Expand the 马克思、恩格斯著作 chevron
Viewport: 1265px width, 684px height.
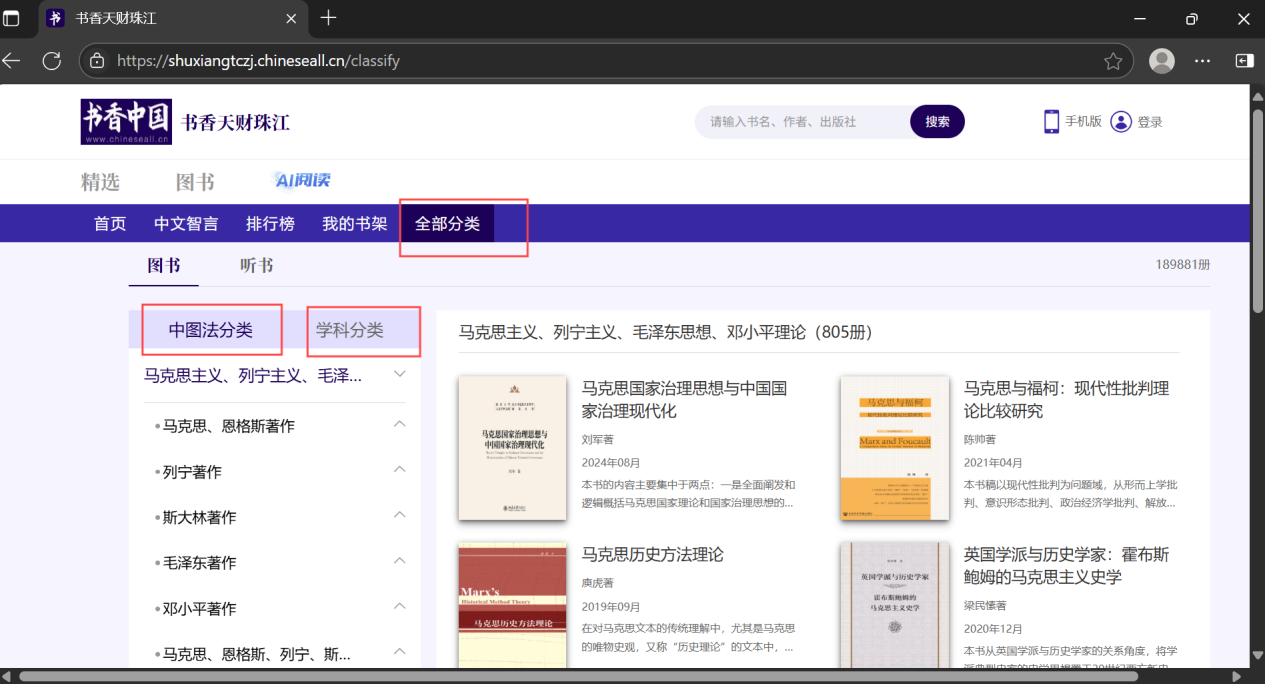click(400, 425)
